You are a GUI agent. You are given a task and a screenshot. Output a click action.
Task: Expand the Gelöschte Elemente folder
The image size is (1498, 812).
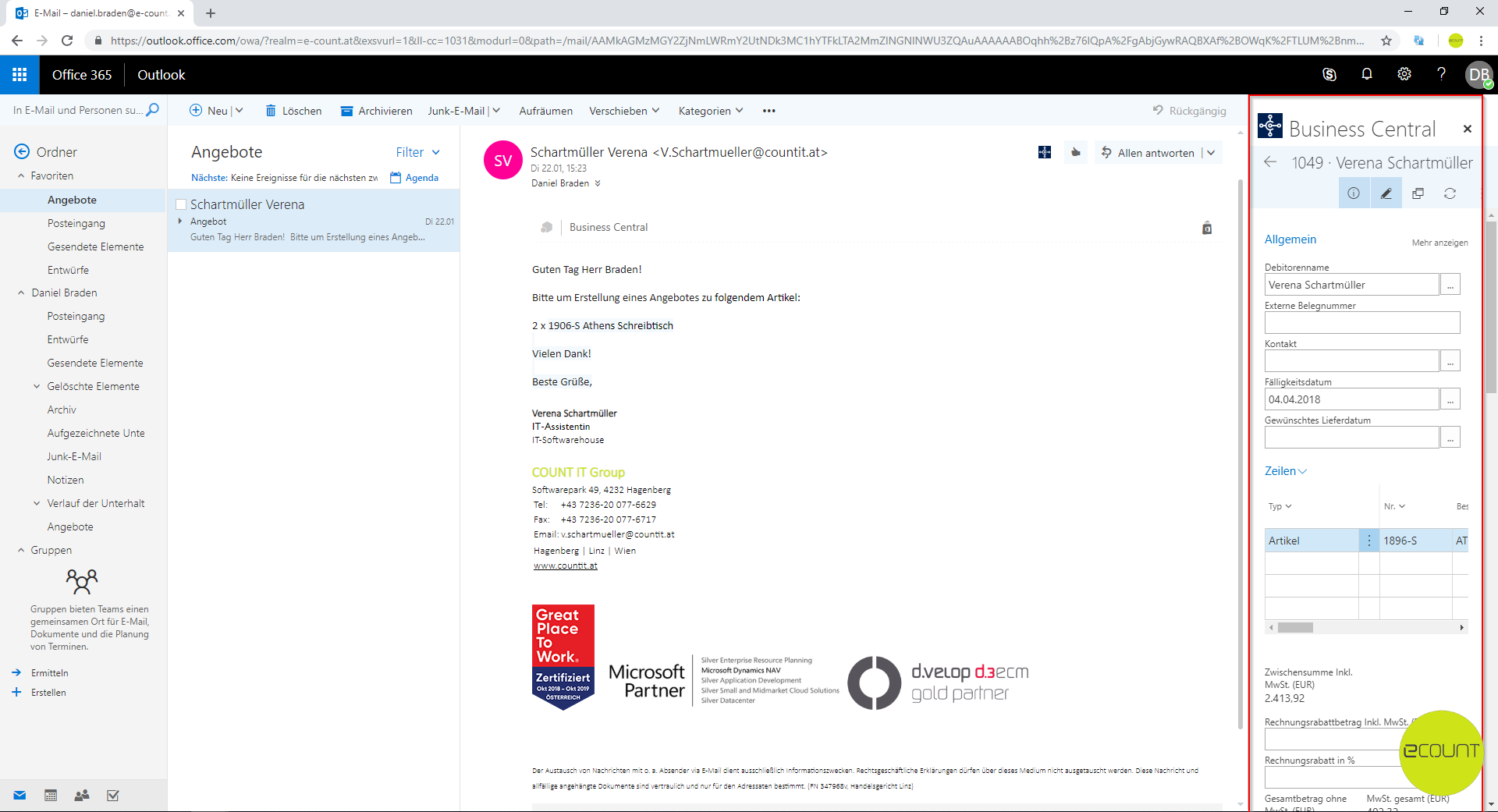[37, 386]
